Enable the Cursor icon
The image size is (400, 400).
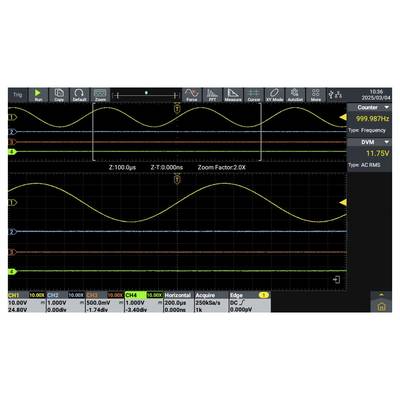(254, 95)
